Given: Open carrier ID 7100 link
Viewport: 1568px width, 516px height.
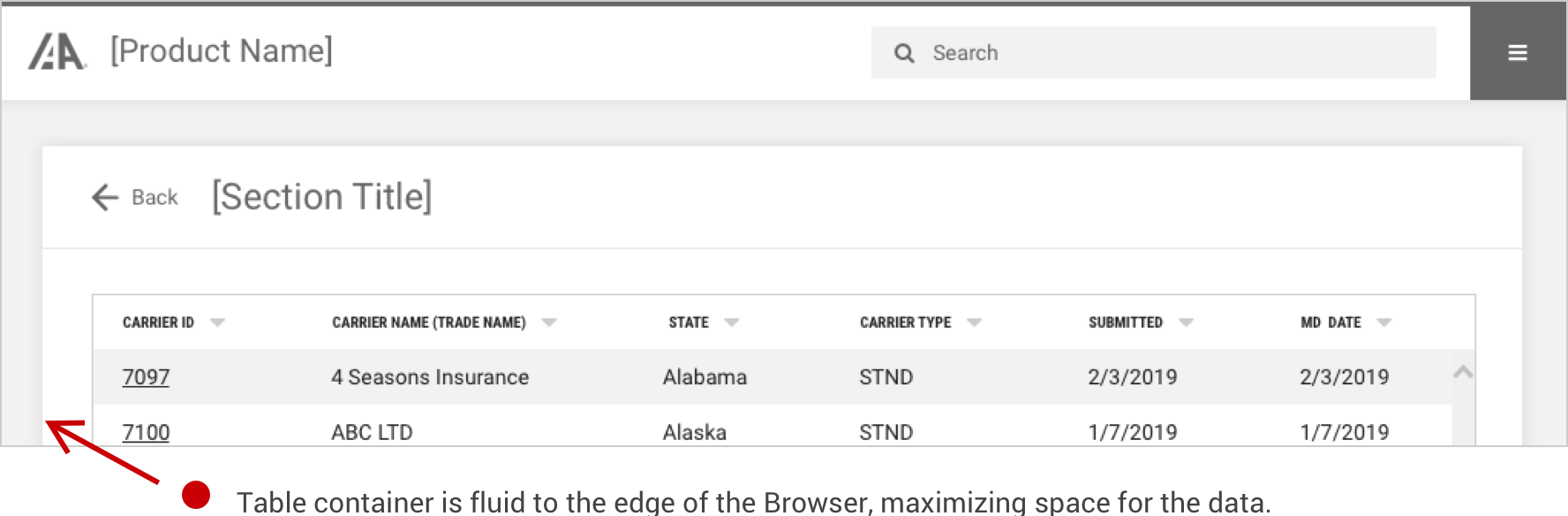Looking at the screenshot, I should tap(146, 432).
